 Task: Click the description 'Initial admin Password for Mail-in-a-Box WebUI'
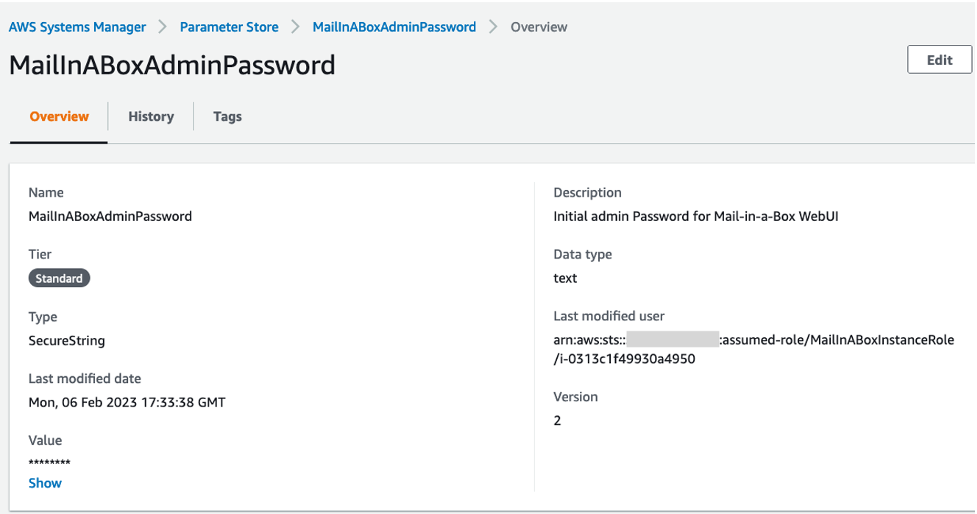point(696,216)
